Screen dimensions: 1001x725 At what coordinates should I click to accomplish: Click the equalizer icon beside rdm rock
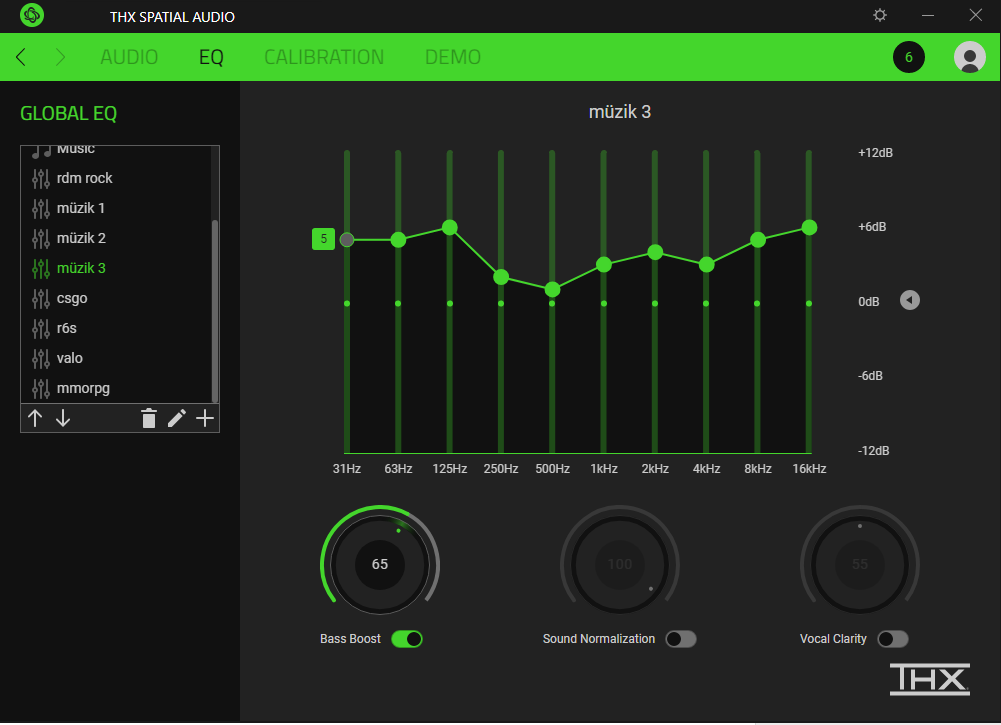pos(41,179)
